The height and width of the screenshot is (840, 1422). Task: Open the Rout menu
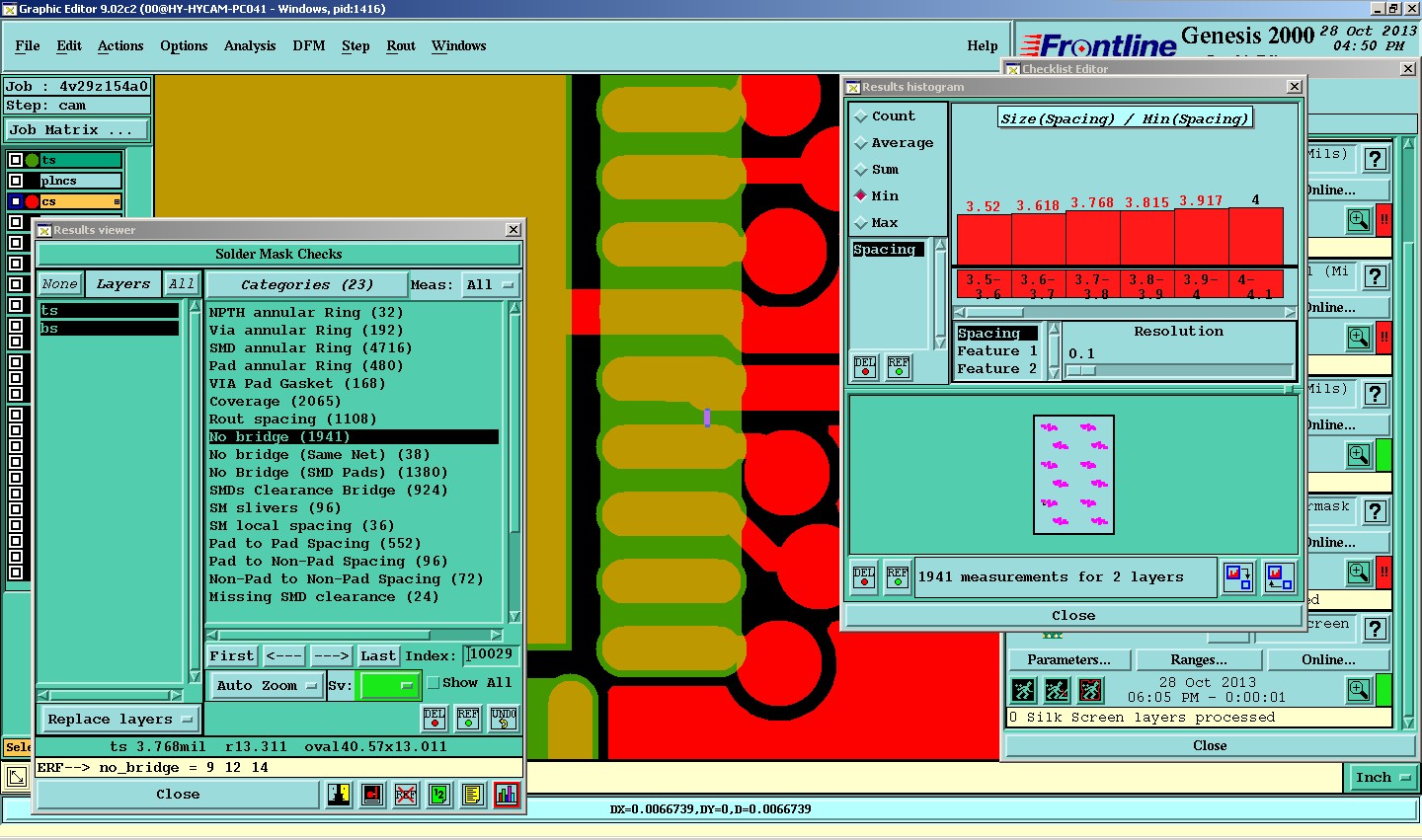tap(401, 46)
